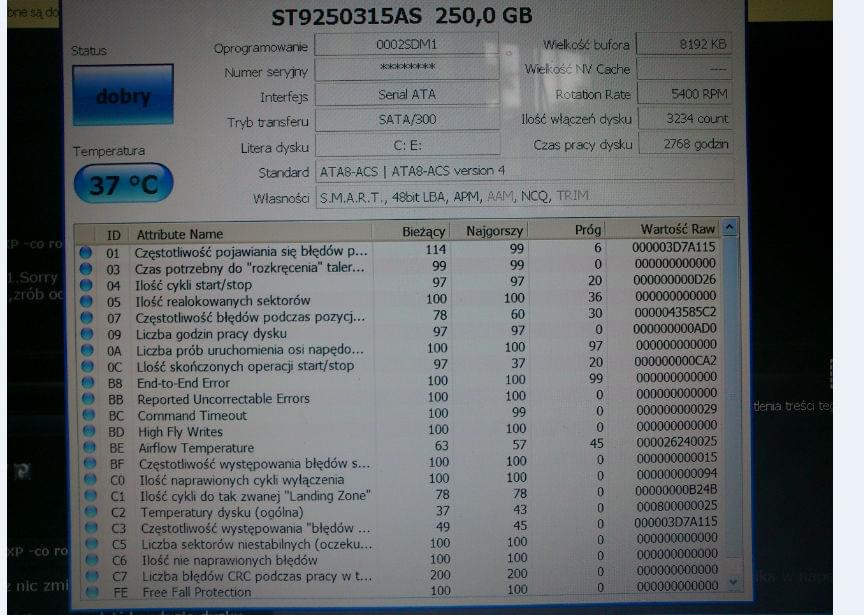The height and width of the screenshot is (615, 864).
Task: Click raw value 000026240025 of Airflow Temperature
Action: (677, 441)
